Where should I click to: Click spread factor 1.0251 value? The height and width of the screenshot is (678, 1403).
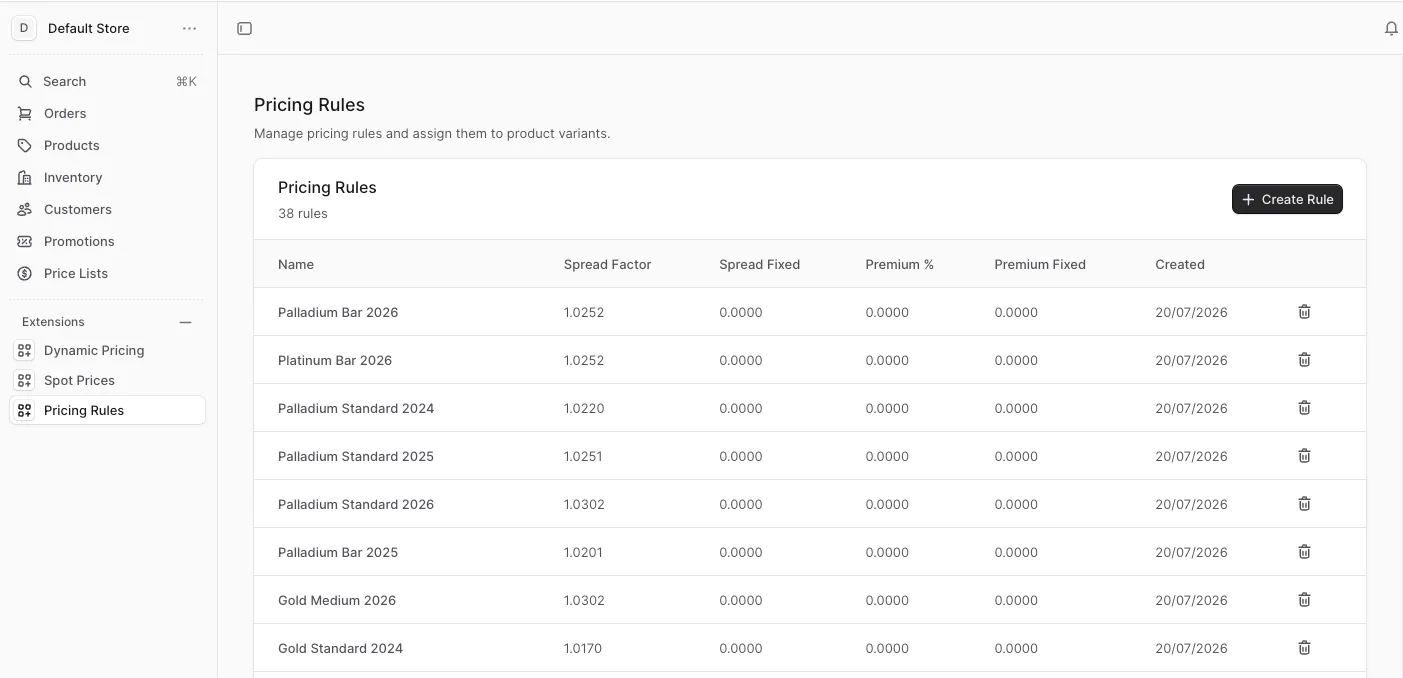(x=583, y=456)
